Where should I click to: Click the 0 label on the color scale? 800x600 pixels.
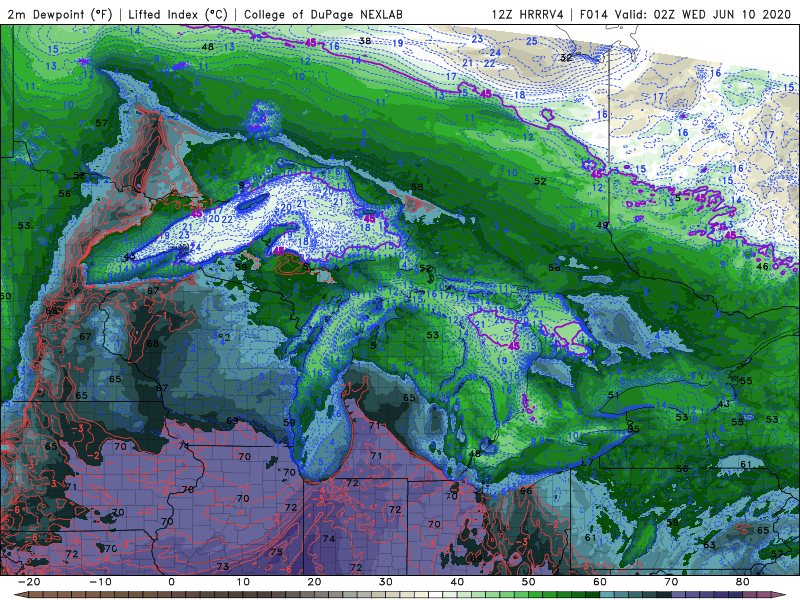pyautogui.click(x=171, y=582)
